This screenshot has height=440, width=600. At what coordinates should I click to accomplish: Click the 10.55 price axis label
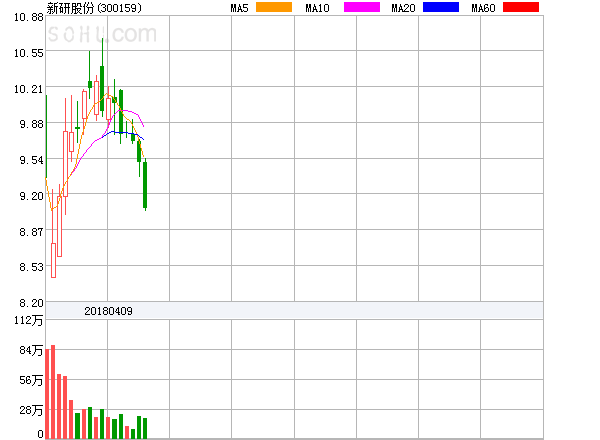pos(29,53)
